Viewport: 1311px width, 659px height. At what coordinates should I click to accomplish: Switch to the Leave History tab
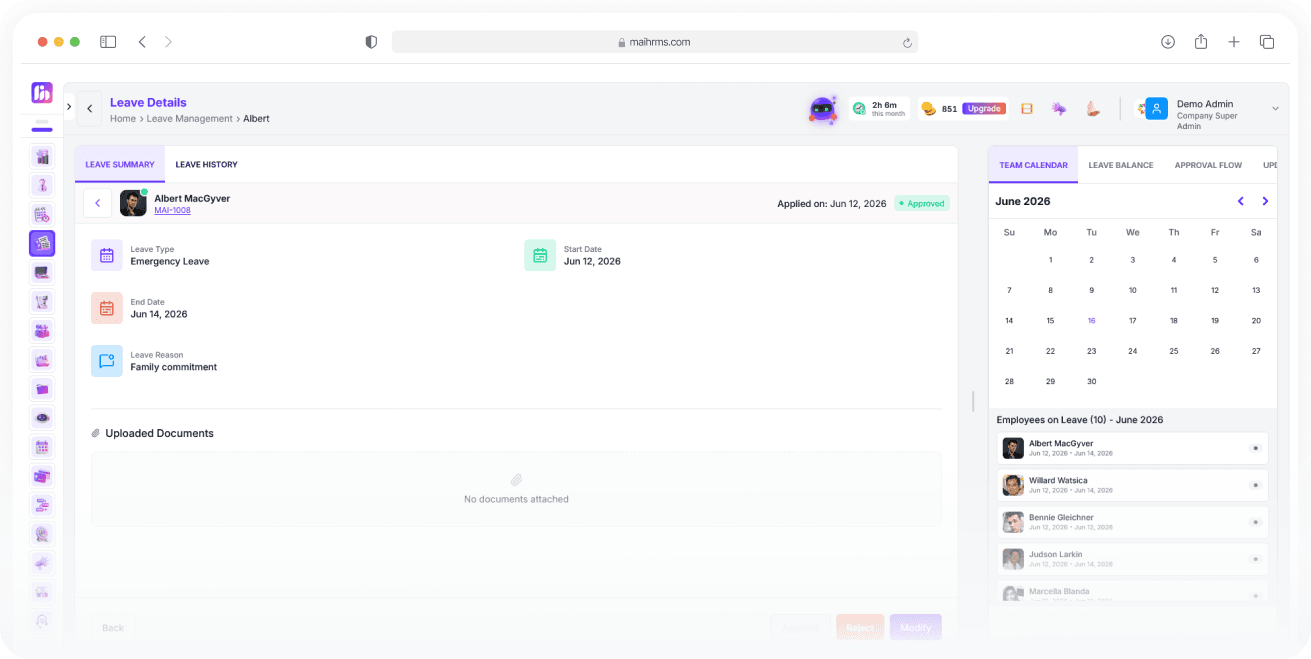pos(206,164)
